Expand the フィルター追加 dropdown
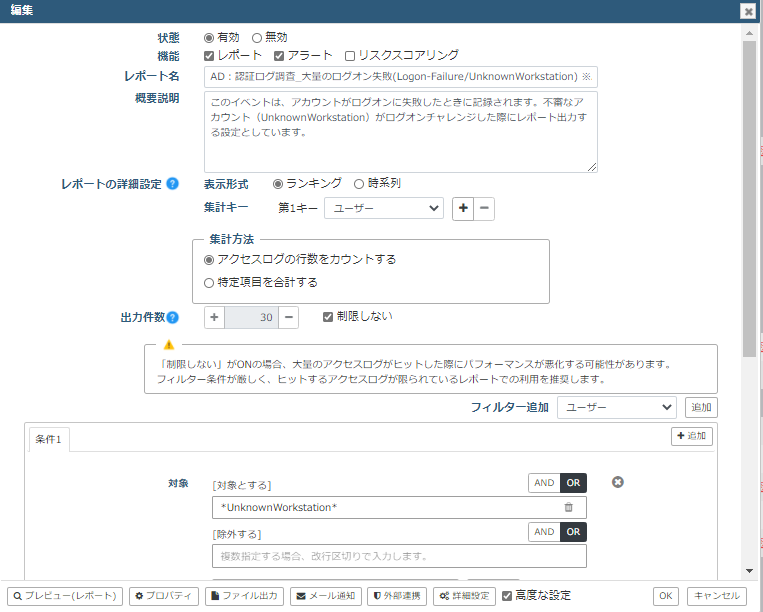 (617, 407)
